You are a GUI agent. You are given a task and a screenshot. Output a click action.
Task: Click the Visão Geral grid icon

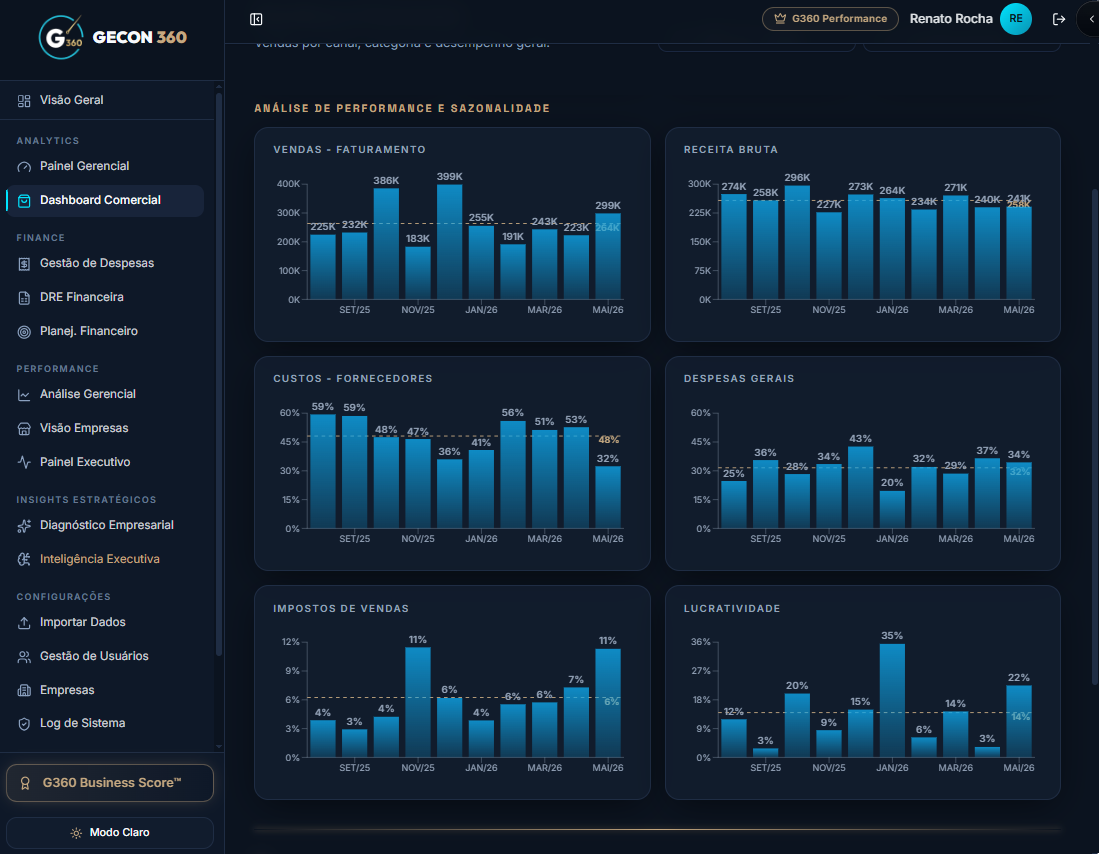(24, 101)
